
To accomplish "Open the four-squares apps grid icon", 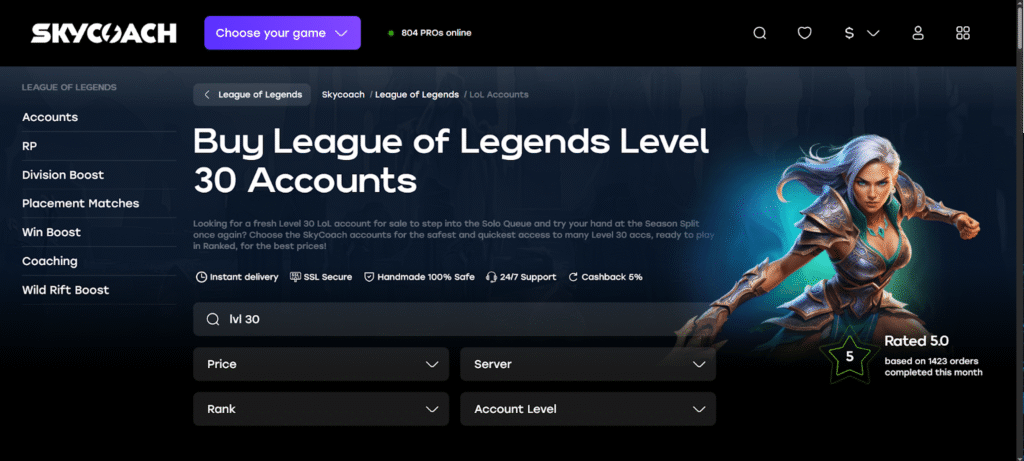I will pyautogui.click(x=963, y=33).
